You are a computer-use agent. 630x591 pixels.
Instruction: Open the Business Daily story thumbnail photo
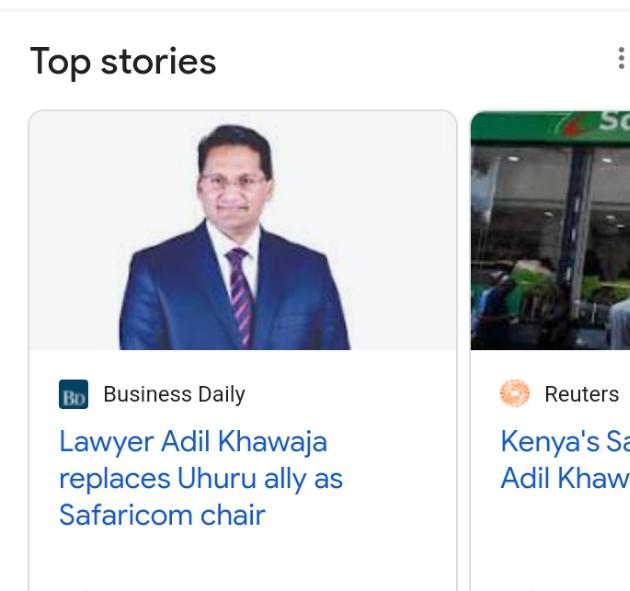[x=242, y=231]
